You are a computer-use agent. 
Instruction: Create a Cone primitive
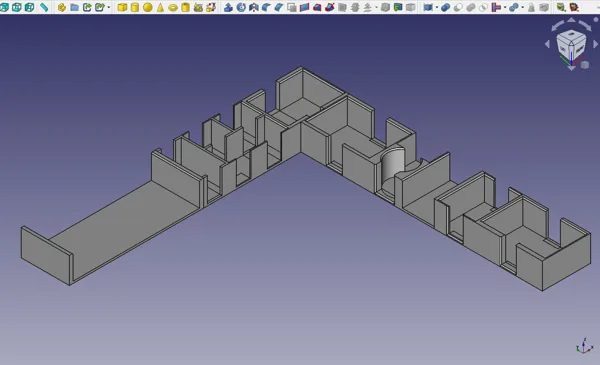click(160, 7)
